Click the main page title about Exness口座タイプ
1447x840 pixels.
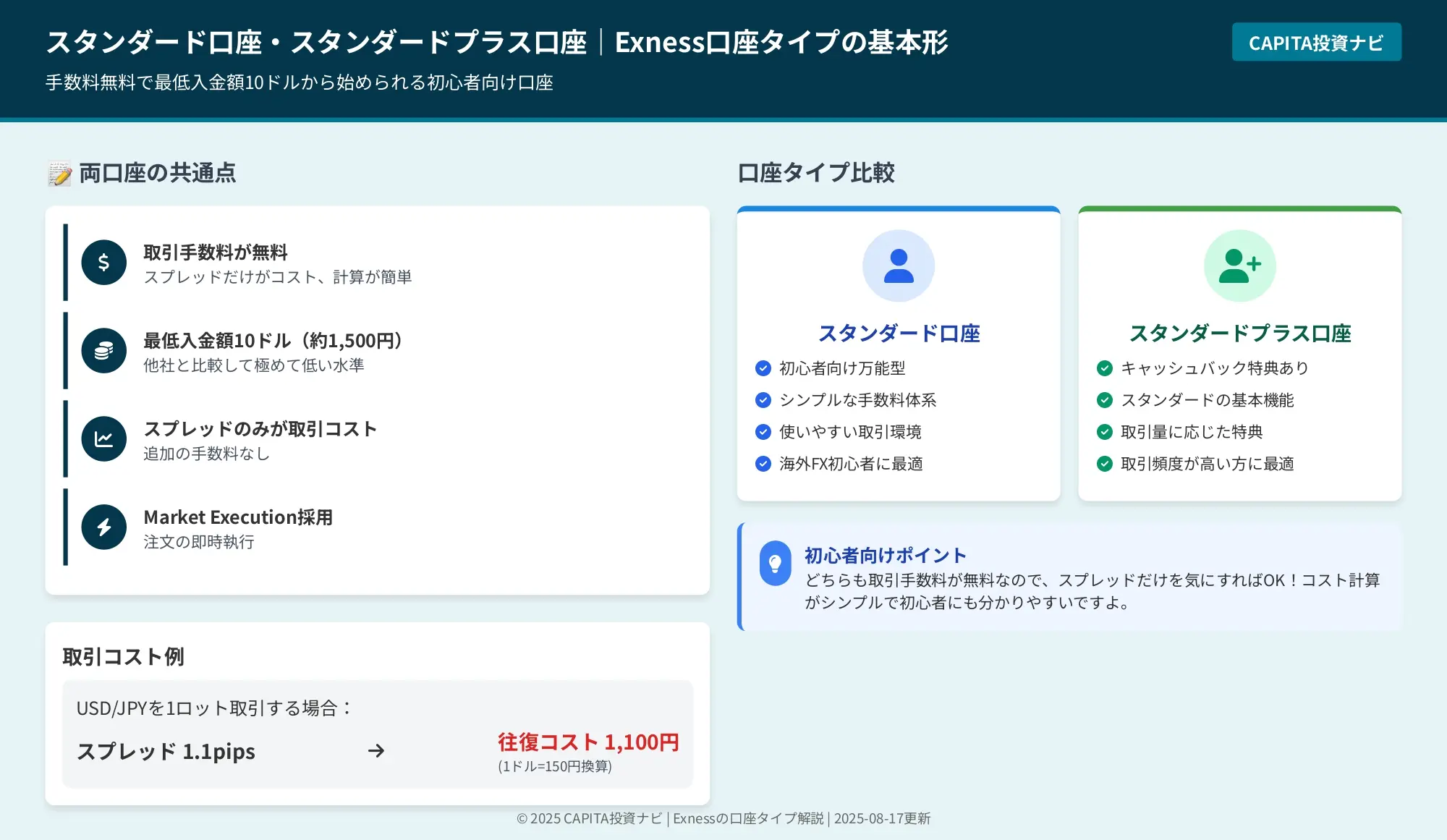click(x=497, y=42)
